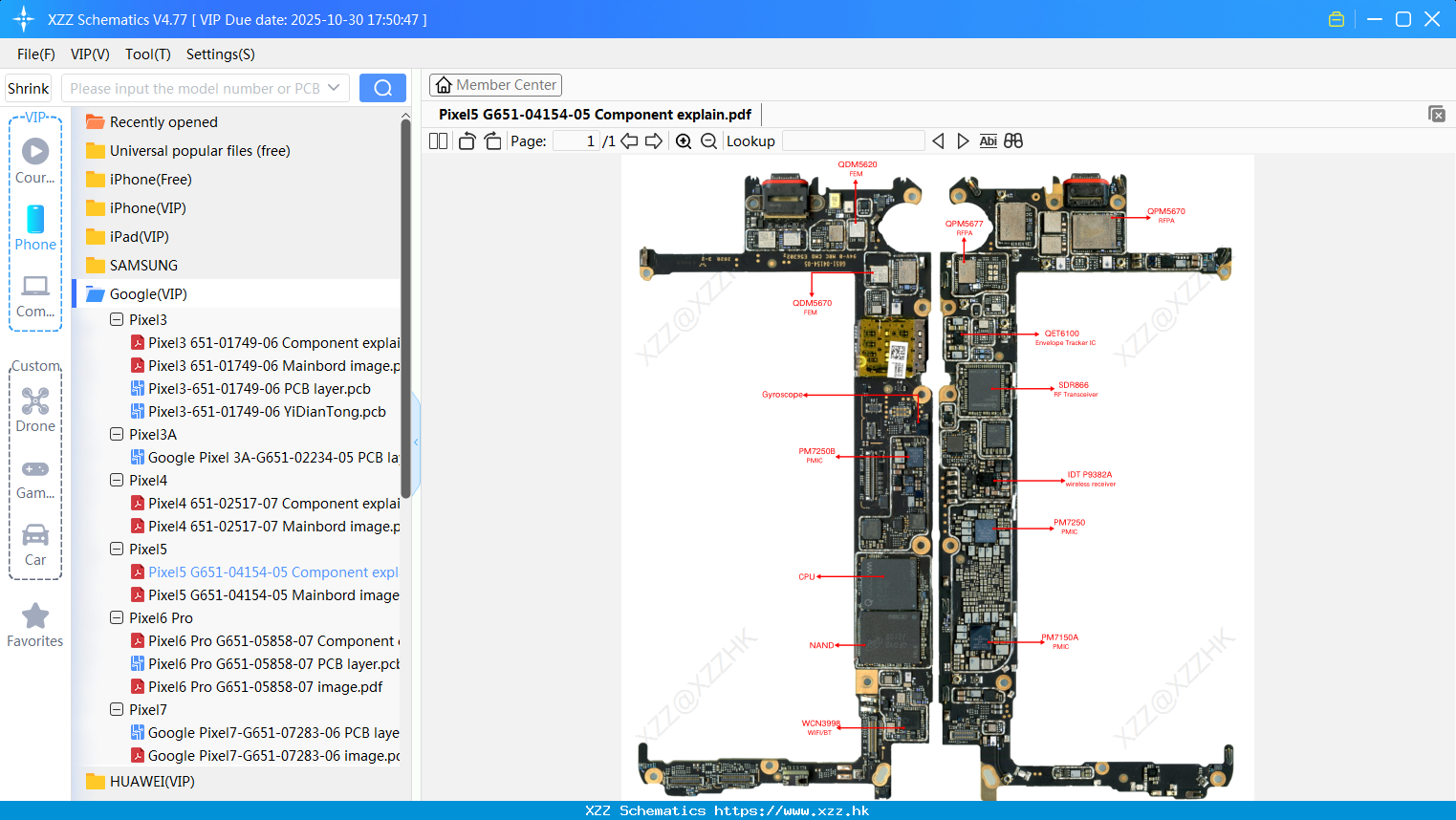
Task: Open Pixel5 G651-04154-05 Mainbord image
Action: [x=265, y=595]
